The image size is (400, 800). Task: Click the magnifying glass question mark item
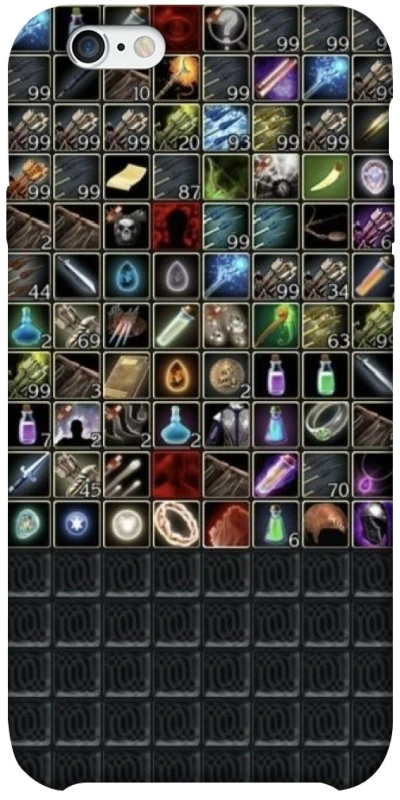click(x=227, y=28)
